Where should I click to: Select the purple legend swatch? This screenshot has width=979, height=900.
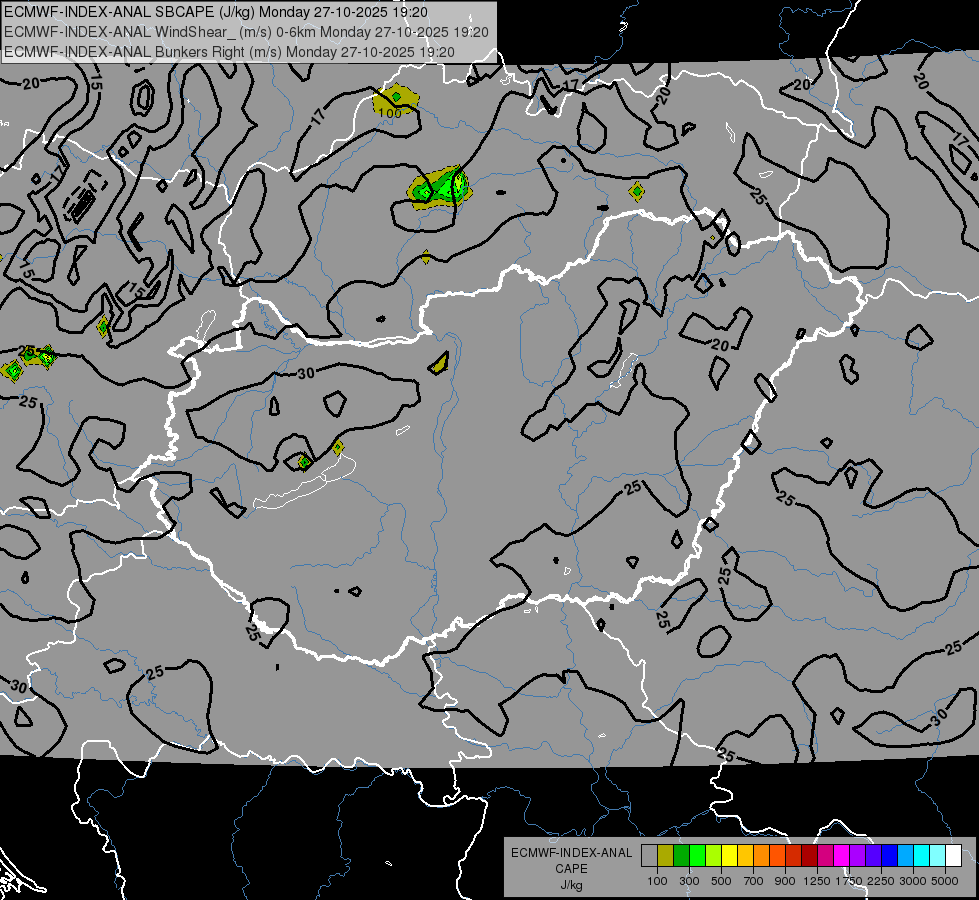point(858,856)
